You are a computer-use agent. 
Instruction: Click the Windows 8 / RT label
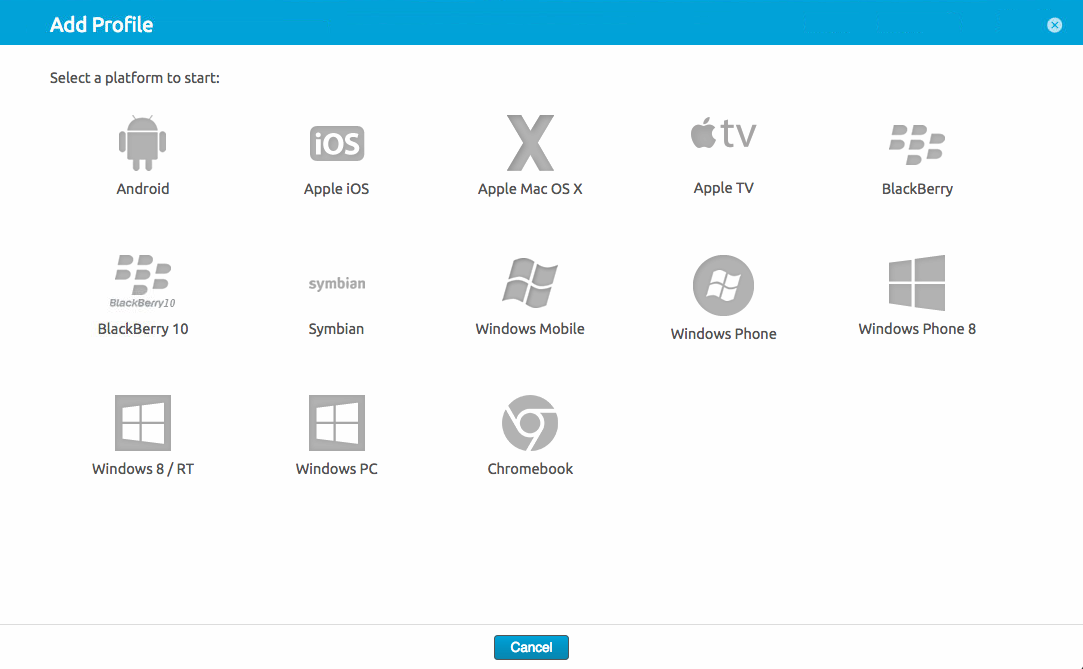click(x=143, y=469)
